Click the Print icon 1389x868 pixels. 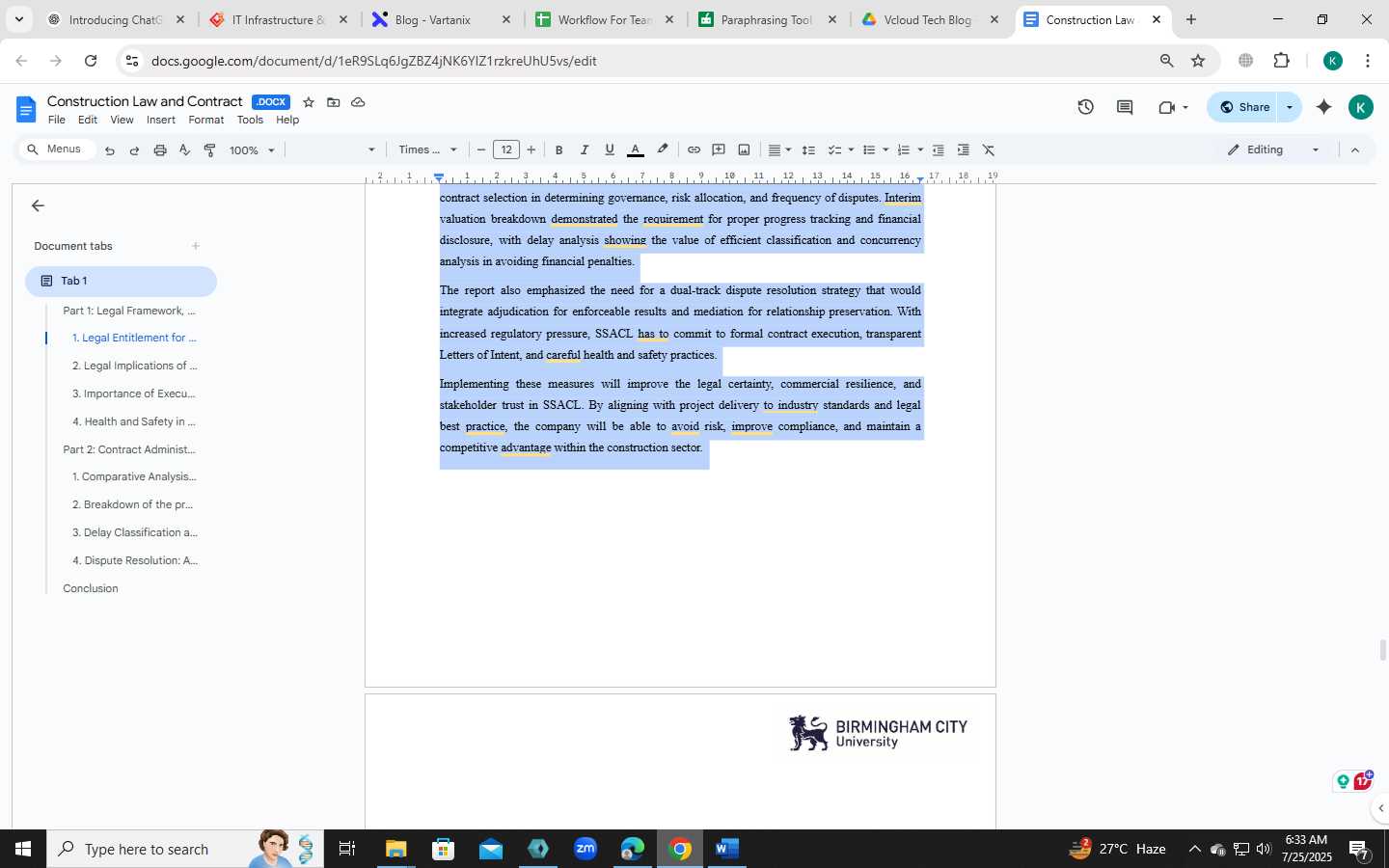160,150
